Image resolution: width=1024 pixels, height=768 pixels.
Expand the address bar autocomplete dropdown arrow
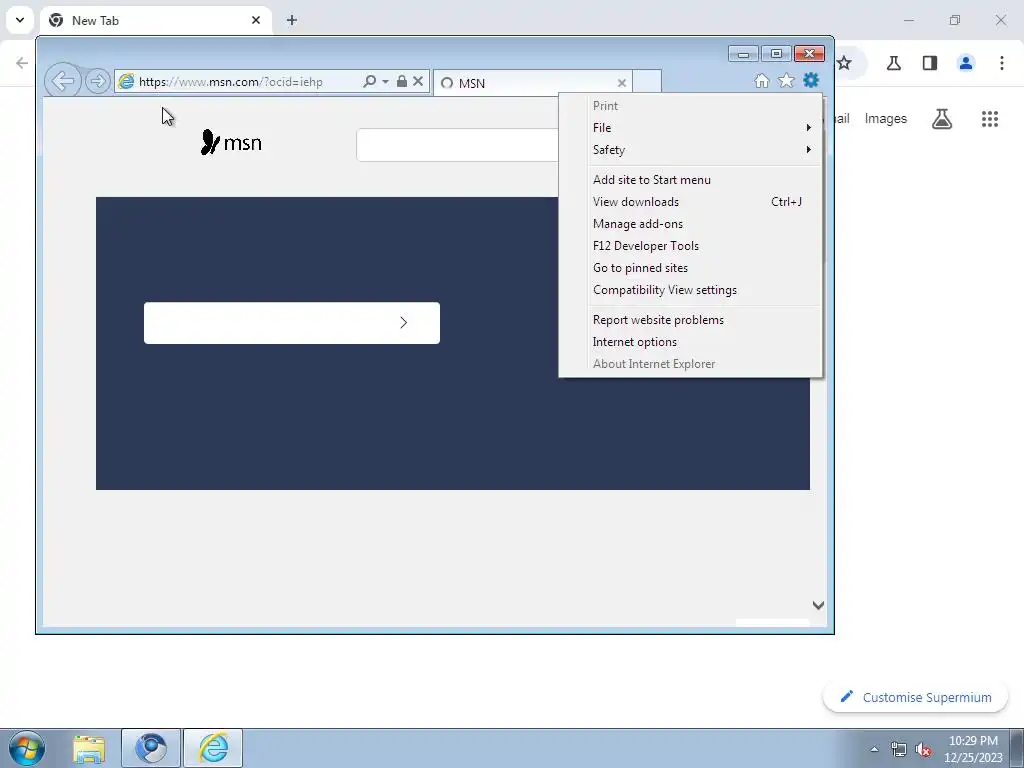coord(385,82)
